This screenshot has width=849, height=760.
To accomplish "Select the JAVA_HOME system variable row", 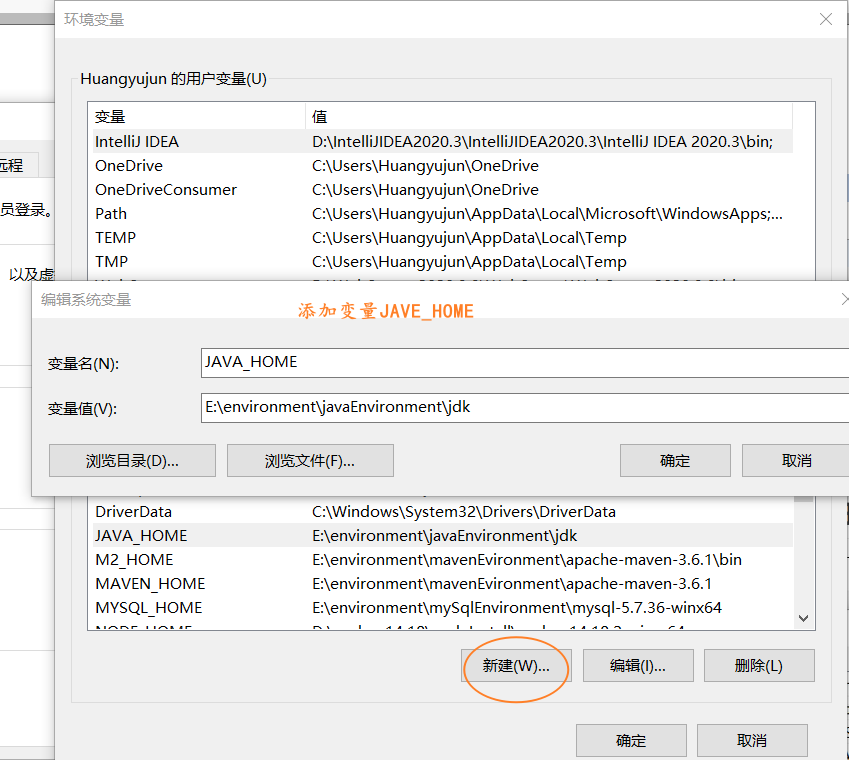I will [x=442, y=535].
